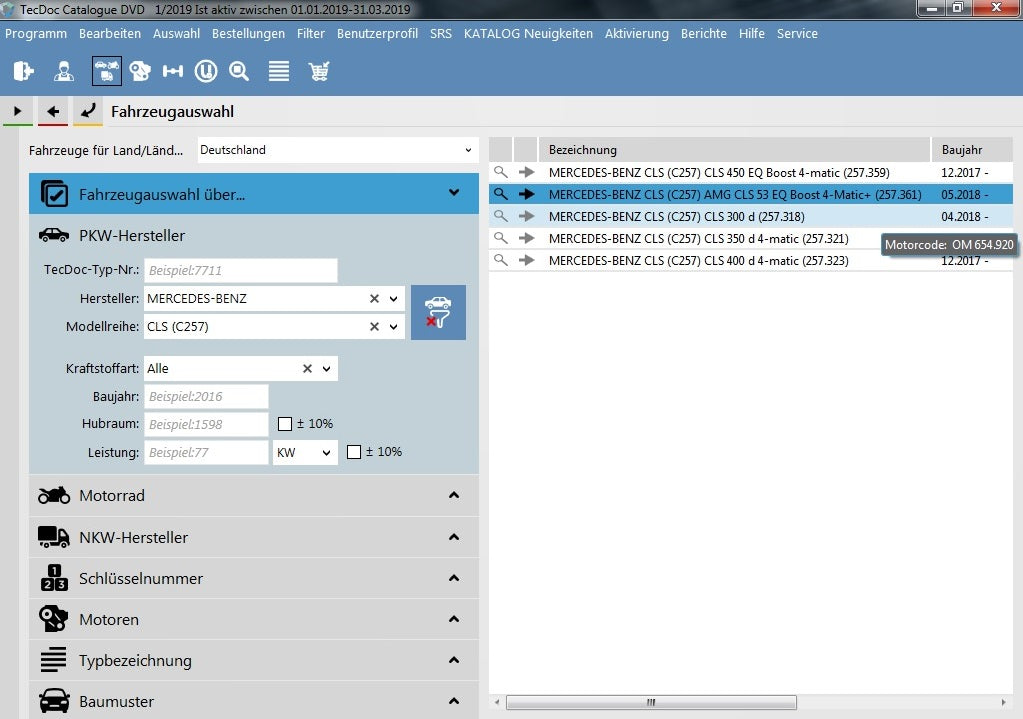Open the list view toolbar icon
Viewport: 1023px width, 719px height.
[279, 70]
